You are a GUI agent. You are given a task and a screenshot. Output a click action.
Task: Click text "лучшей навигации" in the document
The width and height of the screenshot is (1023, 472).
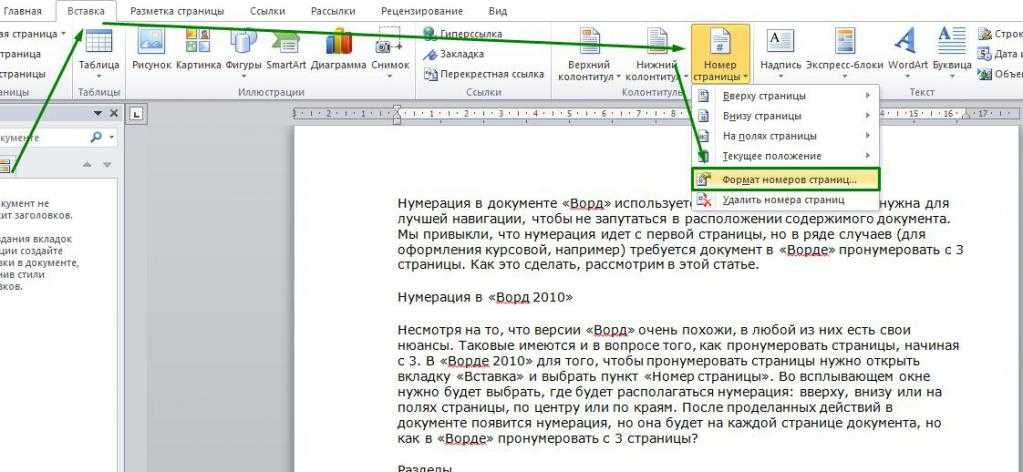pos(461,218)
